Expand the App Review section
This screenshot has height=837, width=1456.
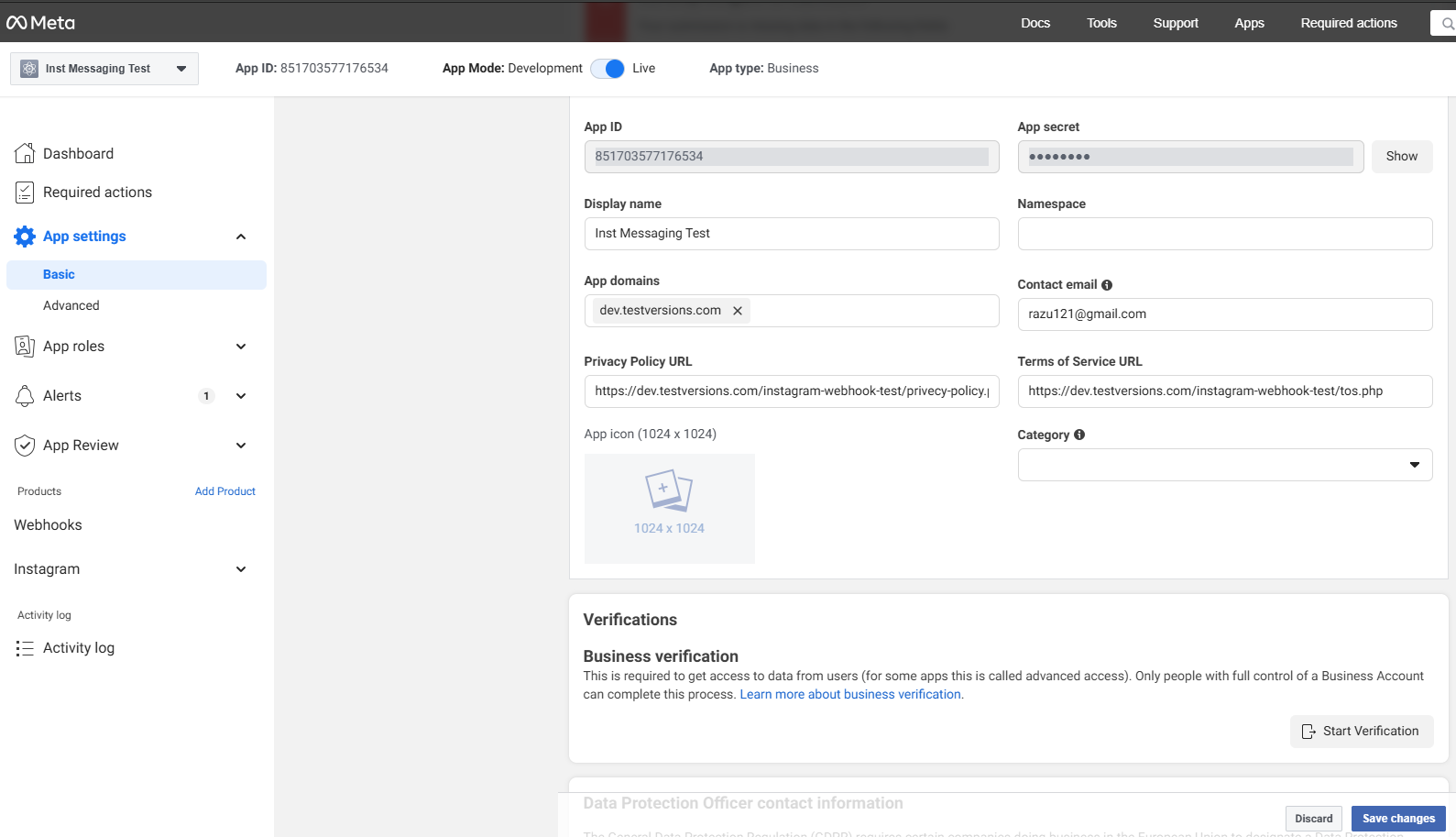241,446
